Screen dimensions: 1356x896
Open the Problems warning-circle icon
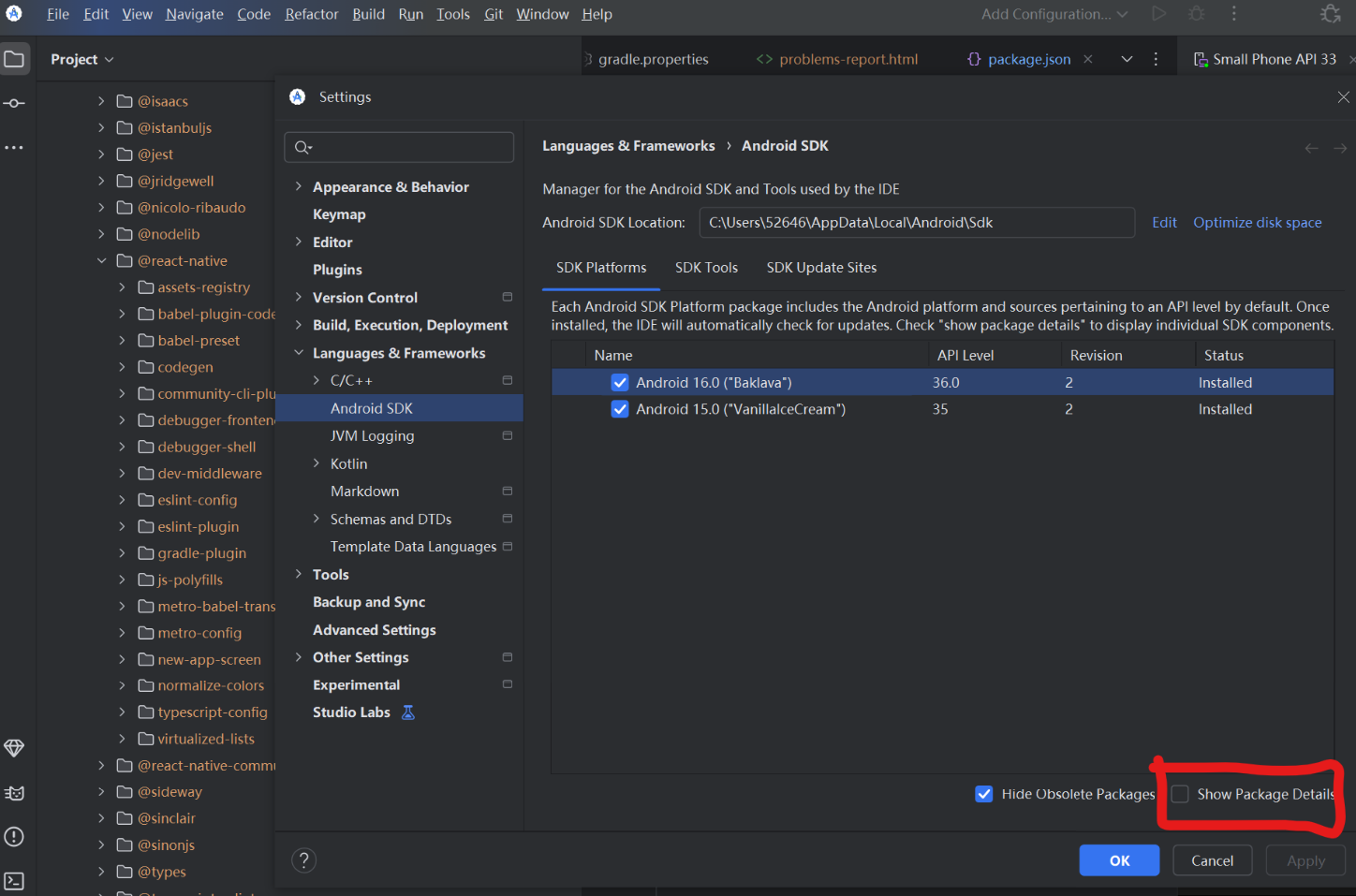click(x=14, y=837)
